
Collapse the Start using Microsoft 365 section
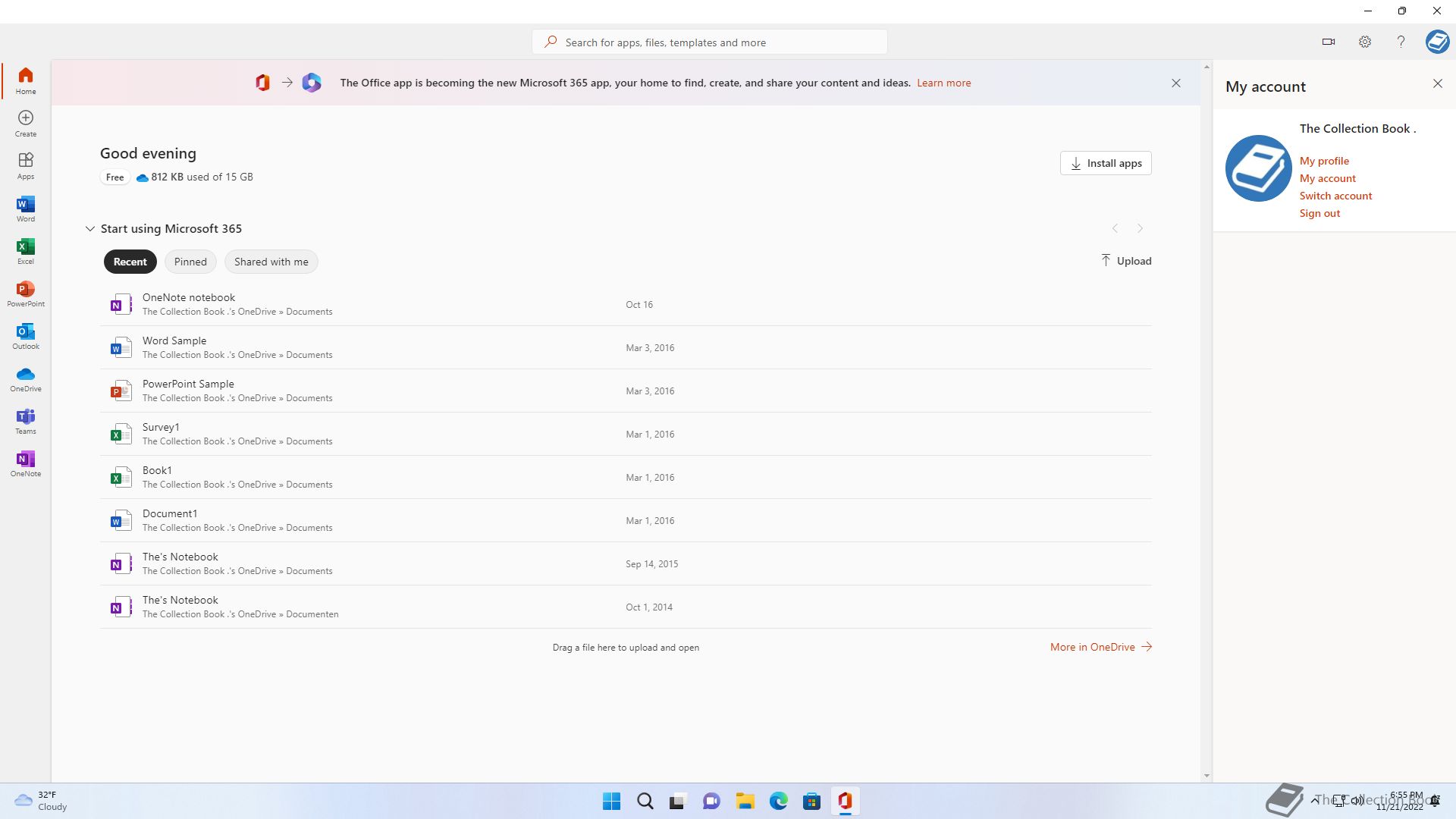(89, 228)
